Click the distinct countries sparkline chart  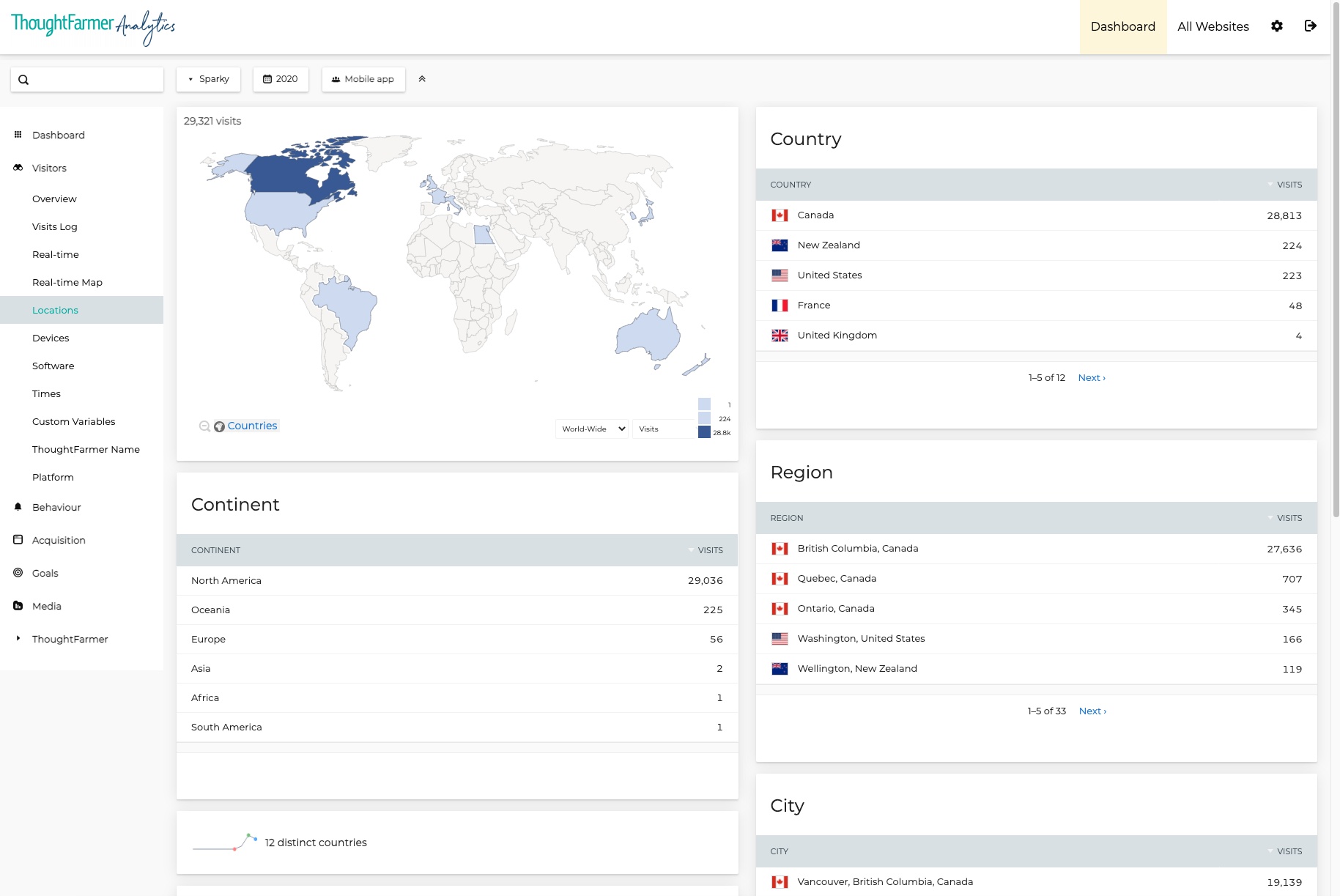pos(225,843)
